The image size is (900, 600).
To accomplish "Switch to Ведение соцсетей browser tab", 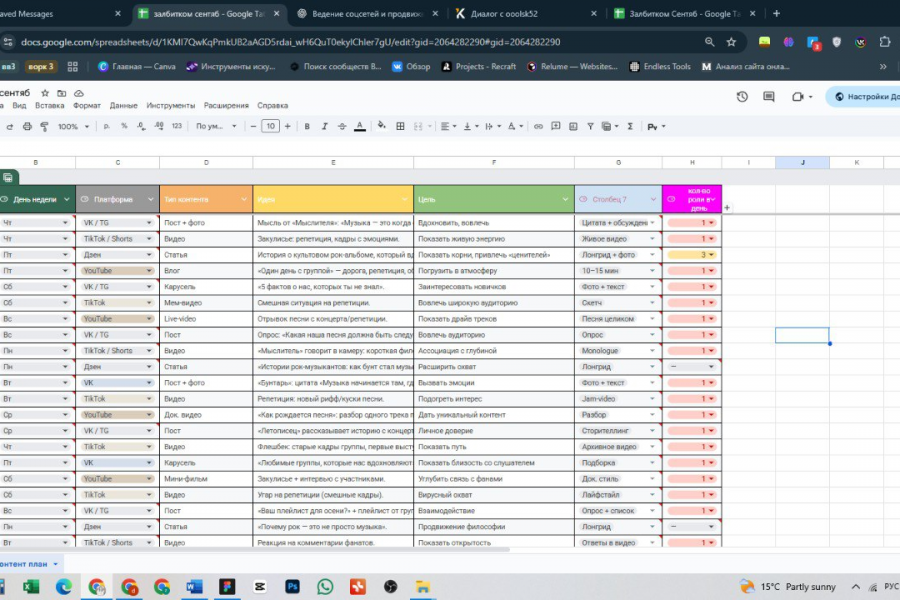I will coord(367,14).
